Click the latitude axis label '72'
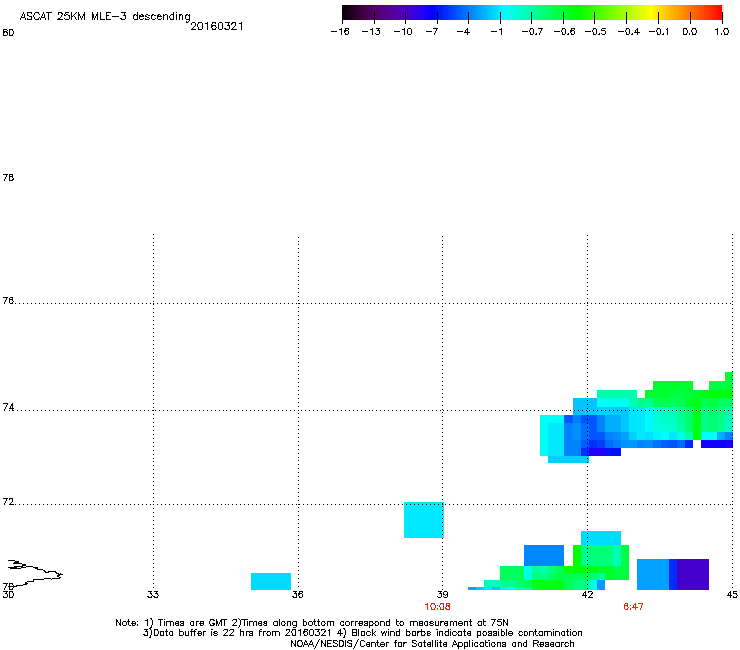The image size is (740, 650). point(8,502)
